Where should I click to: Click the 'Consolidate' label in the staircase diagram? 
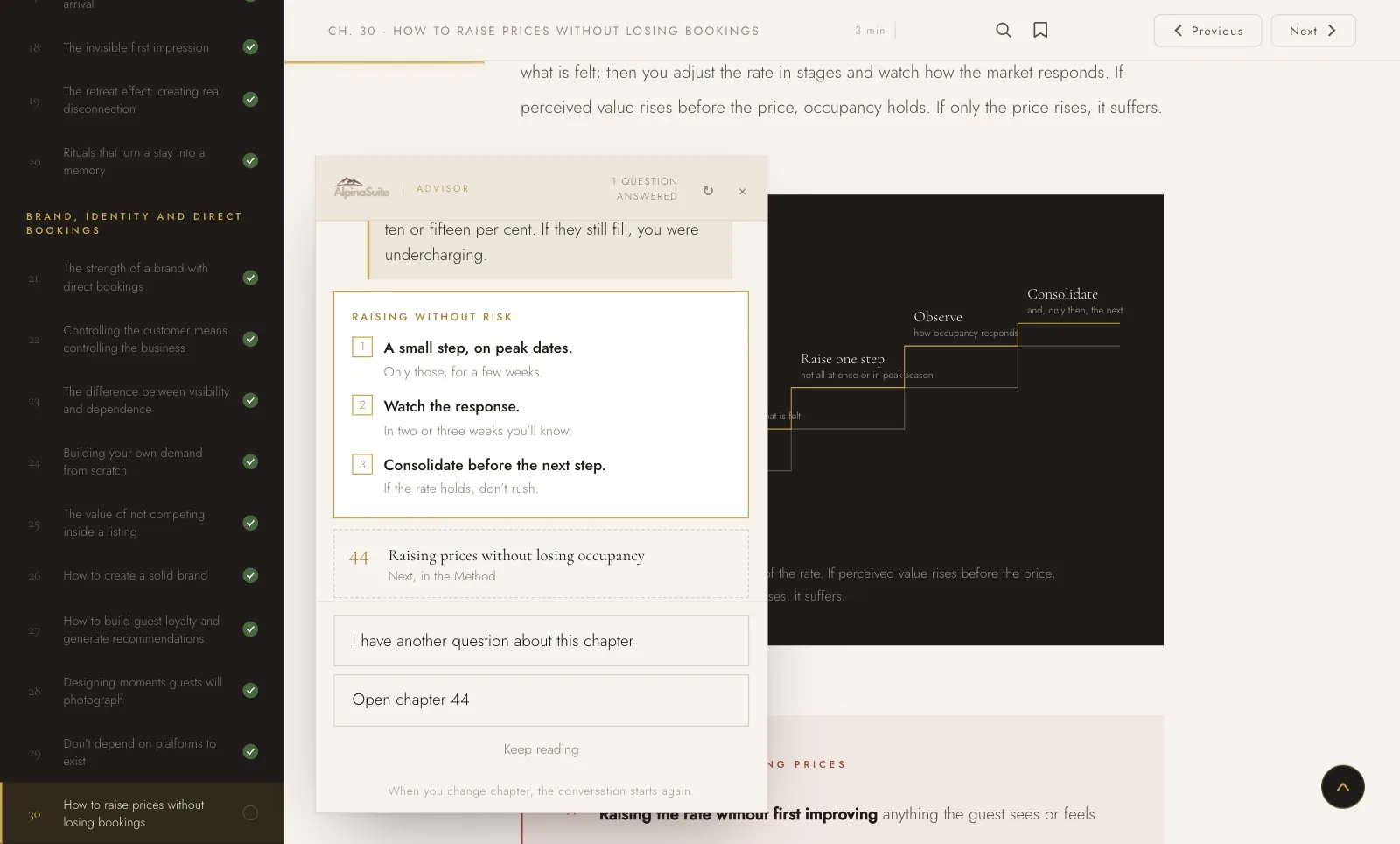(1062, 294)
